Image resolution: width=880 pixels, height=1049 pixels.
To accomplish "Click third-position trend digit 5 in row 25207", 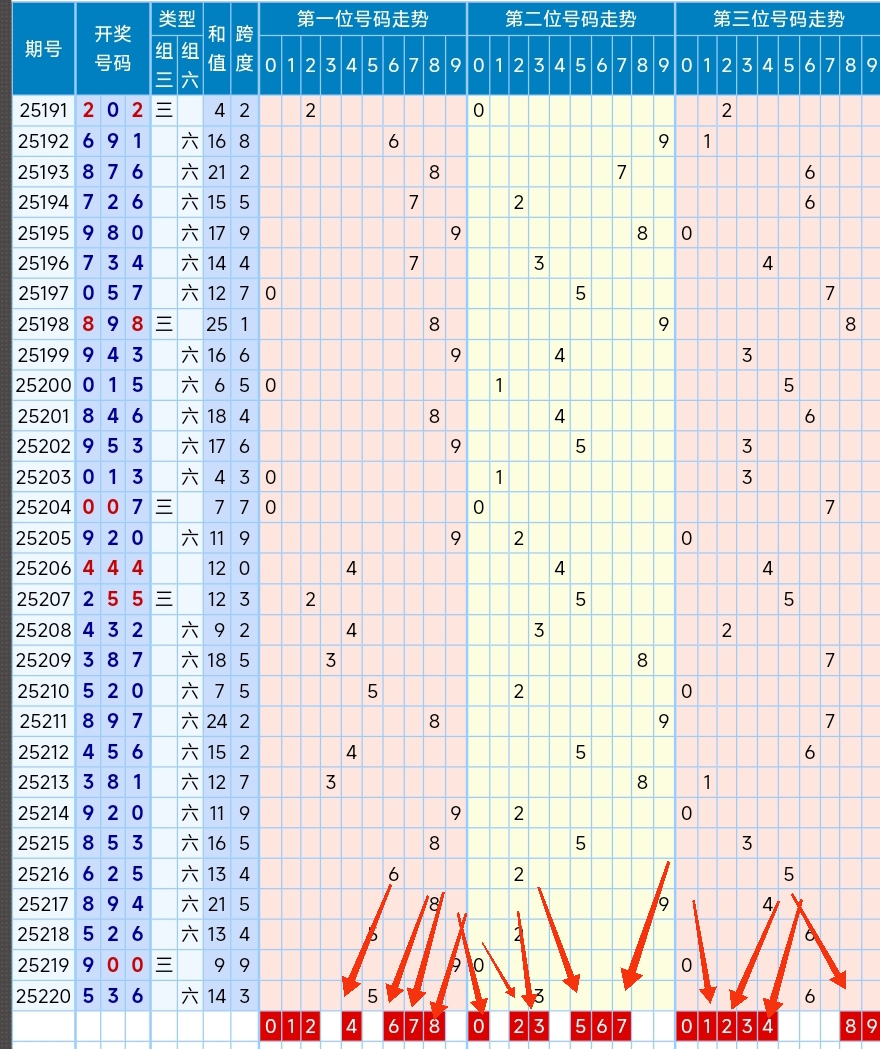I will coord(789,599).
